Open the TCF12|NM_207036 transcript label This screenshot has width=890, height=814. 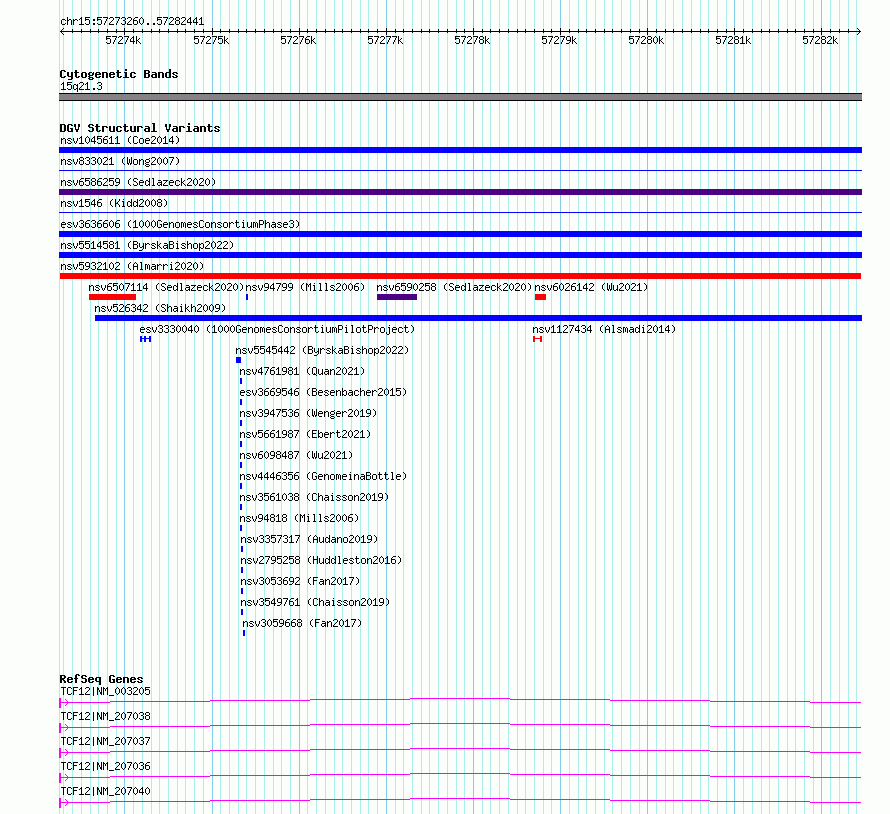click(x=105, y=766)
